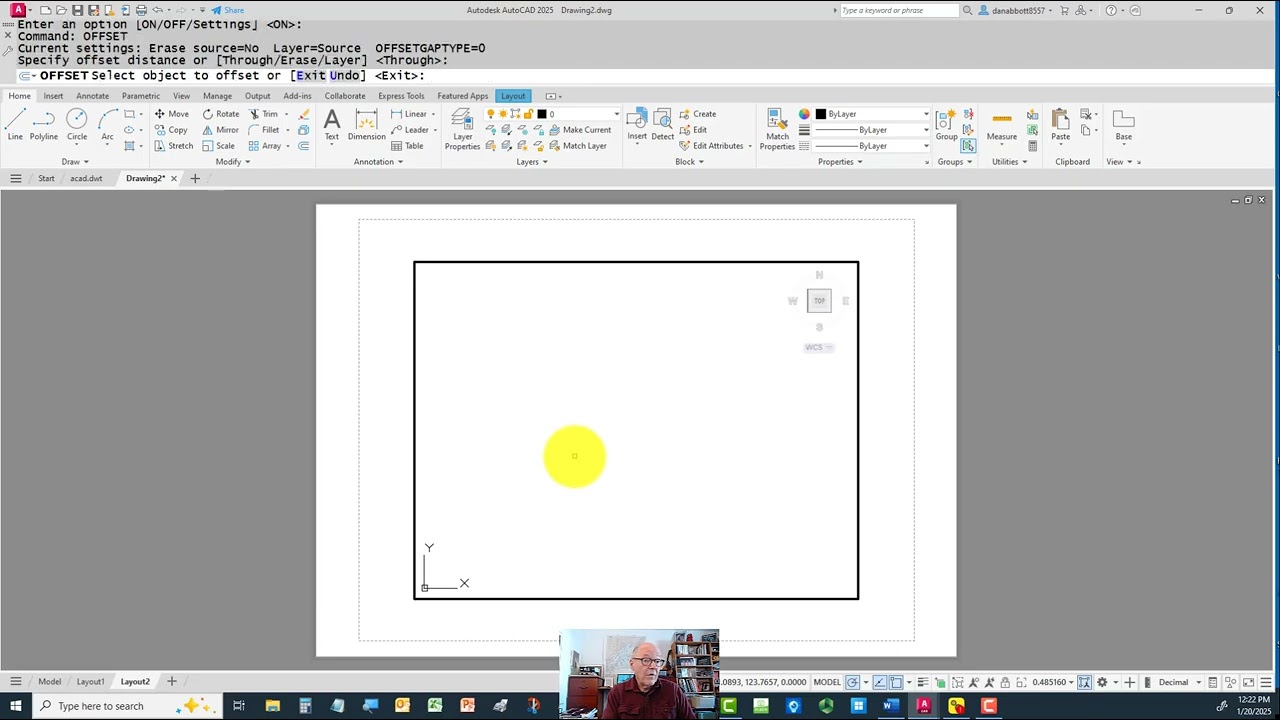
Task: Click Paste in the Clipboard panel
Action: (1060, 124)
